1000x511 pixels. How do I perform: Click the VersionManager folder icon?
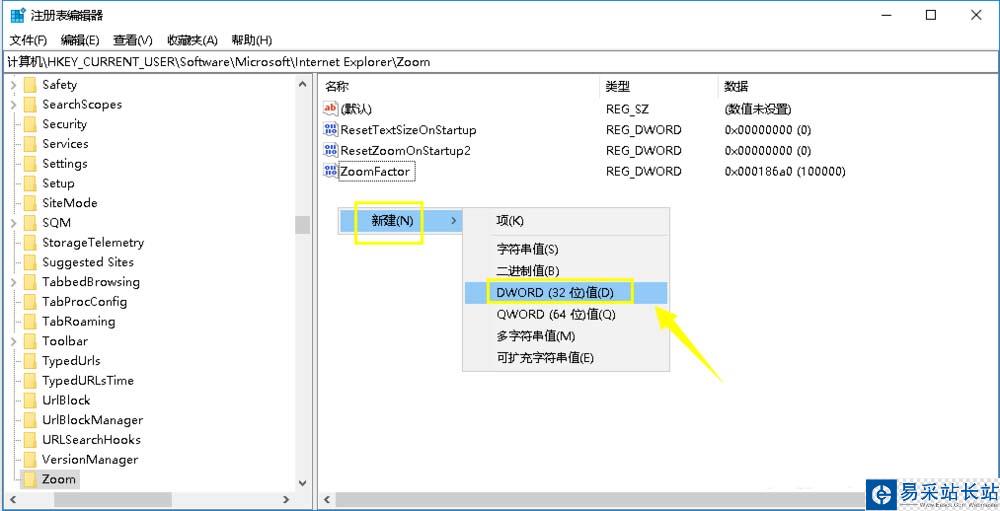click(30, 460)
